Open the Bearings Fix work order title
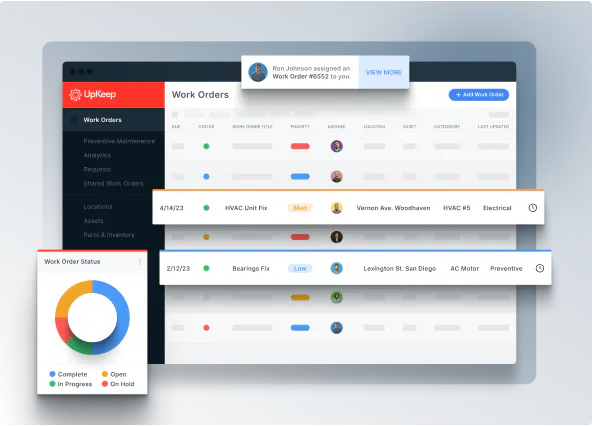The width and height of the screenshot is (592, 426). coord(251,269)
